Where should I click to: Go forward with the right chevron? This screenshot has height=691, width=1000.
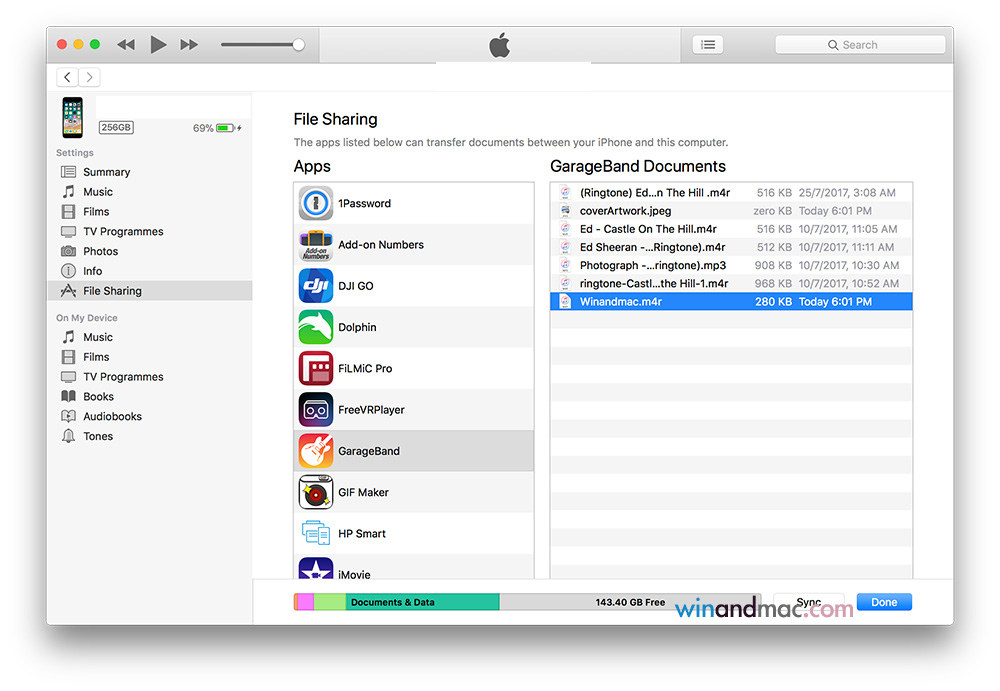89,77
